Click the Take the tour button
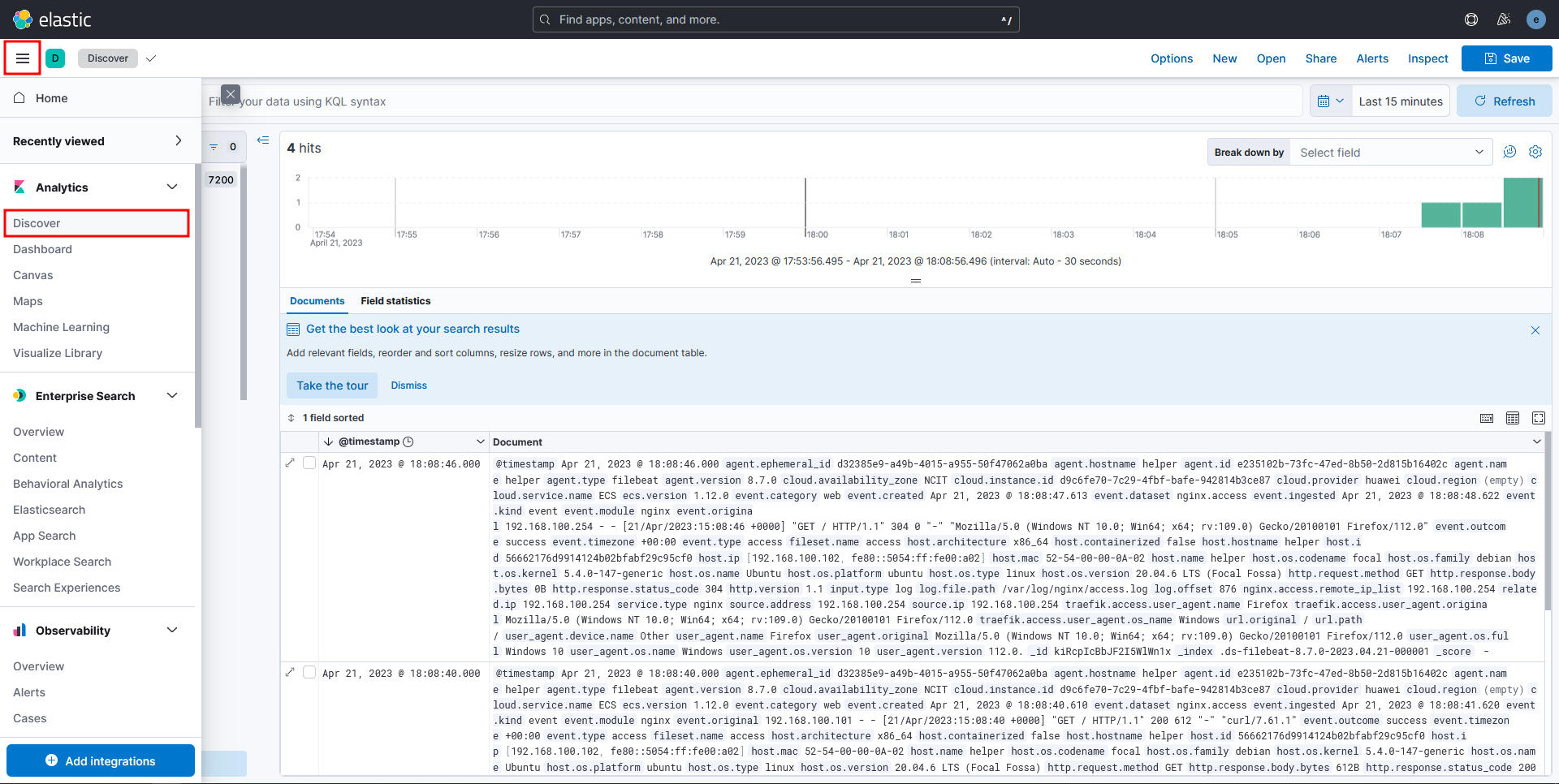This screenshot has width=1559, height=784. tap(332, 386)
